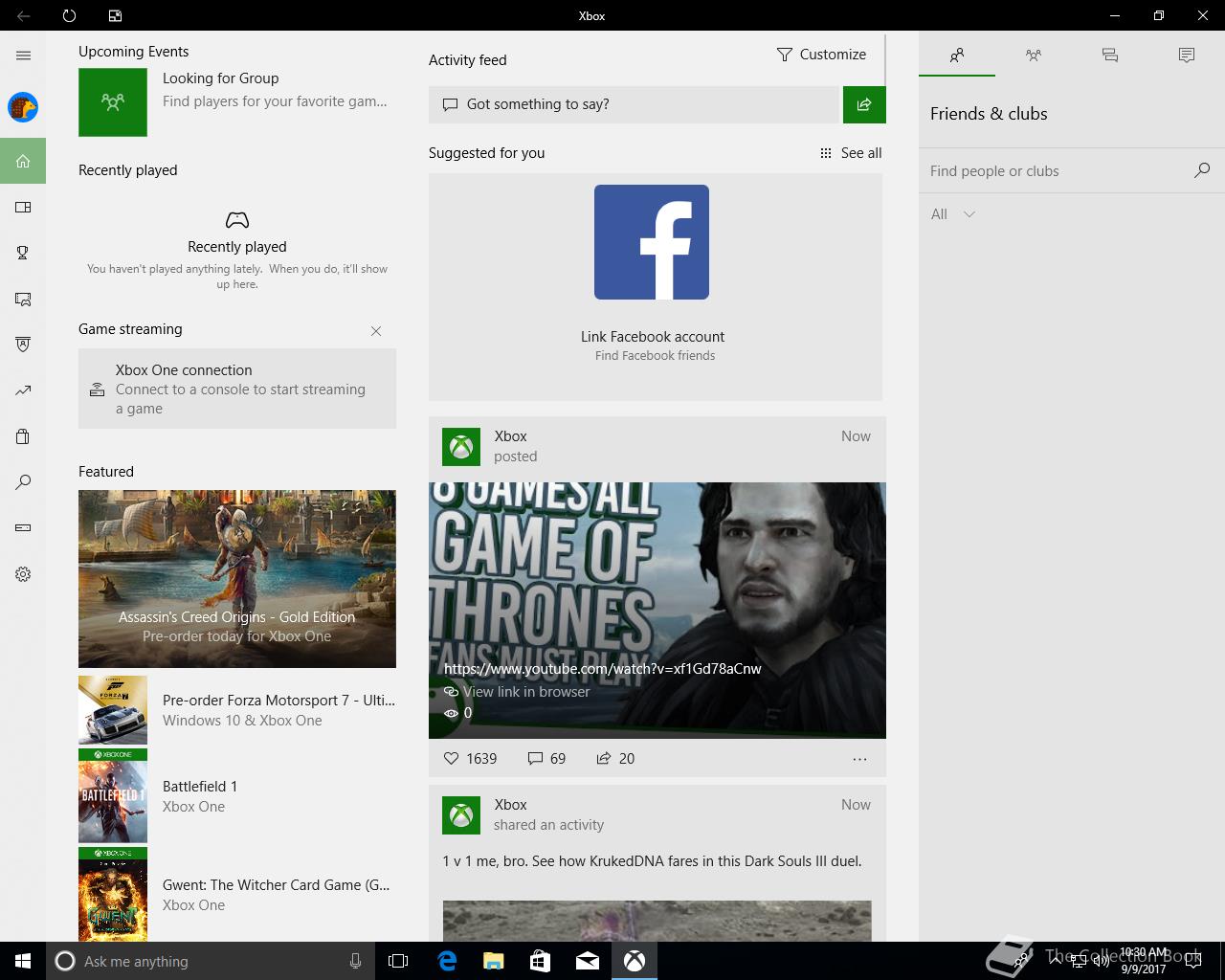Screen dimensions: 1225x980
Task: Open Connection console icon in sidebar
Action: point(23,527)
